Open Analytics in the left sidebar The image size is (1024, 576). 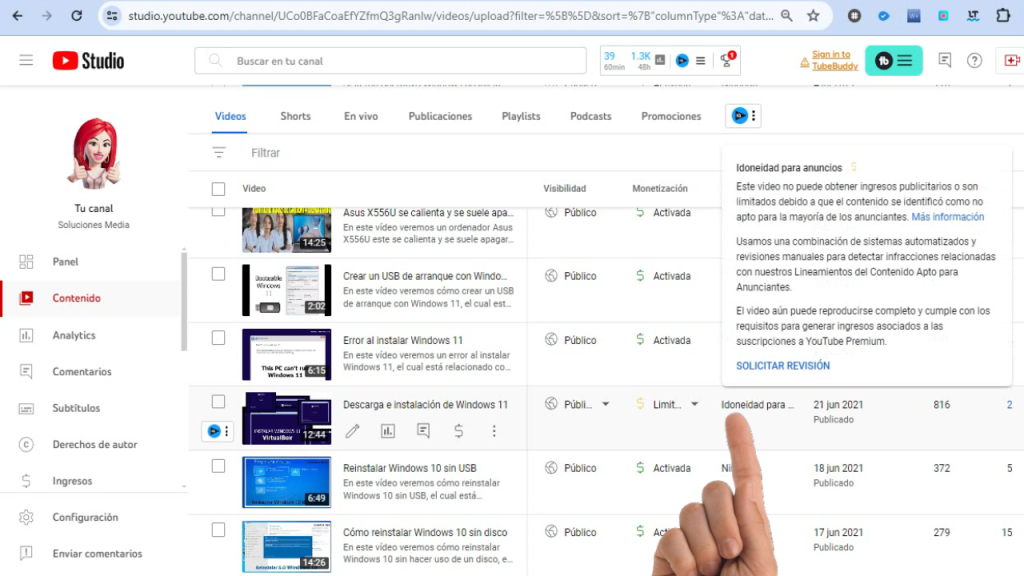(x=74, y=335)
